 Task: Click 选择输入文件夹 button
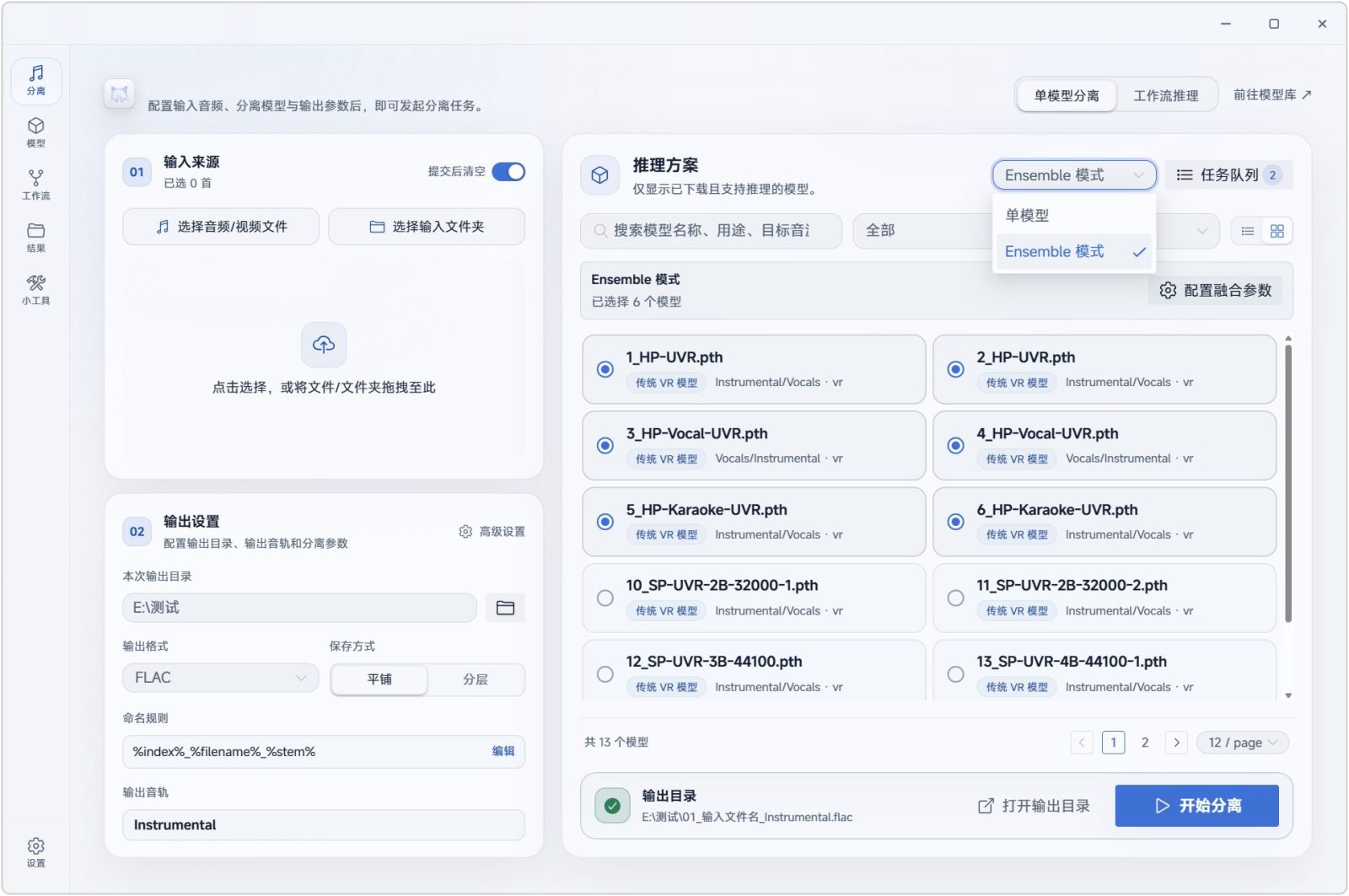pos(427,227)
